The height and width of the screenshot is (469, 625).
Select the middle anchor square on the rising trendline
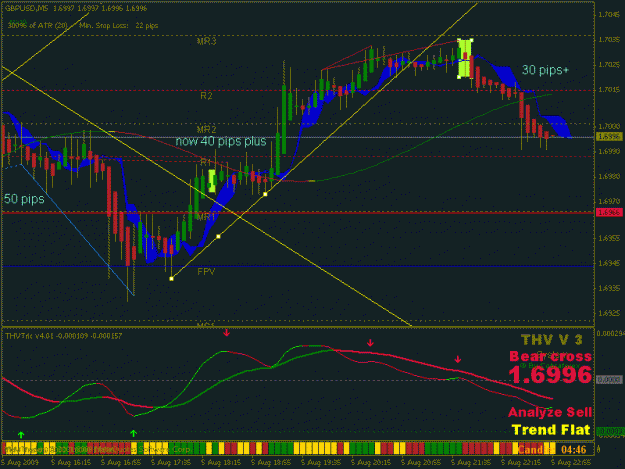(218, 236)
